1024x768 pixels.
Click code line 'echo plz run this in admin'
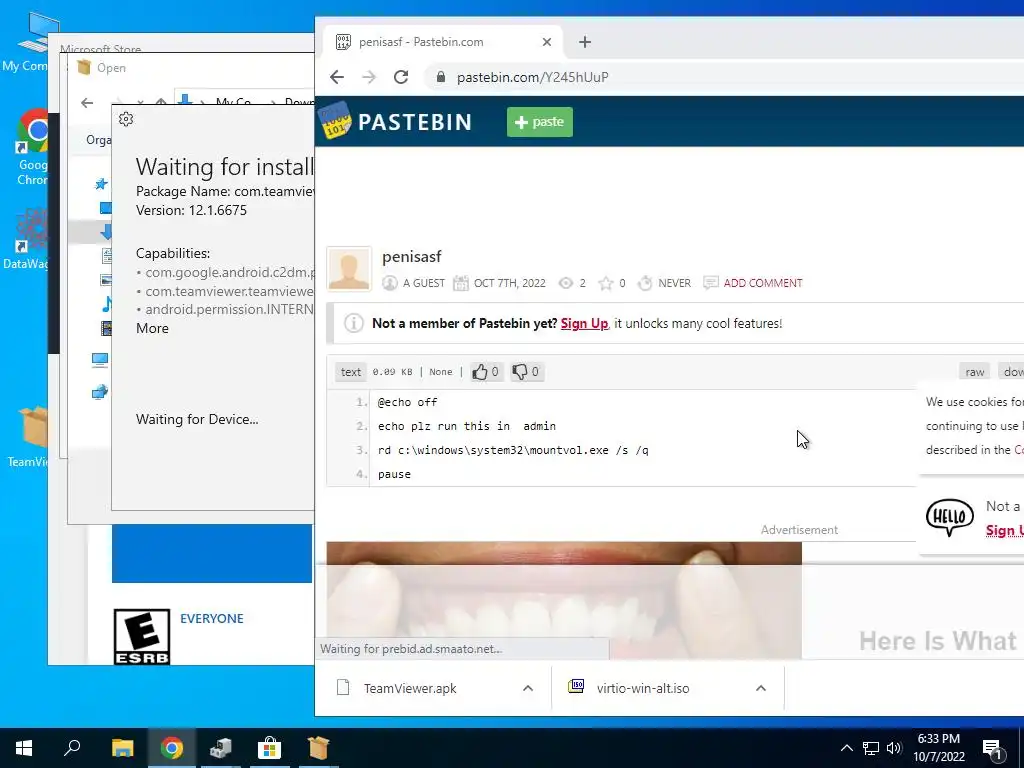467,426
